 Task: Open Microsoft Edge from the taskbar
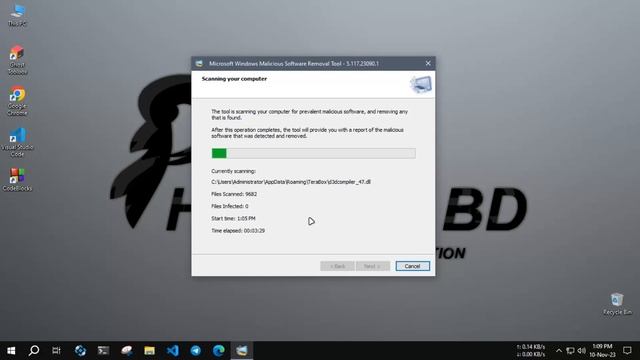(x=219, y=351)
